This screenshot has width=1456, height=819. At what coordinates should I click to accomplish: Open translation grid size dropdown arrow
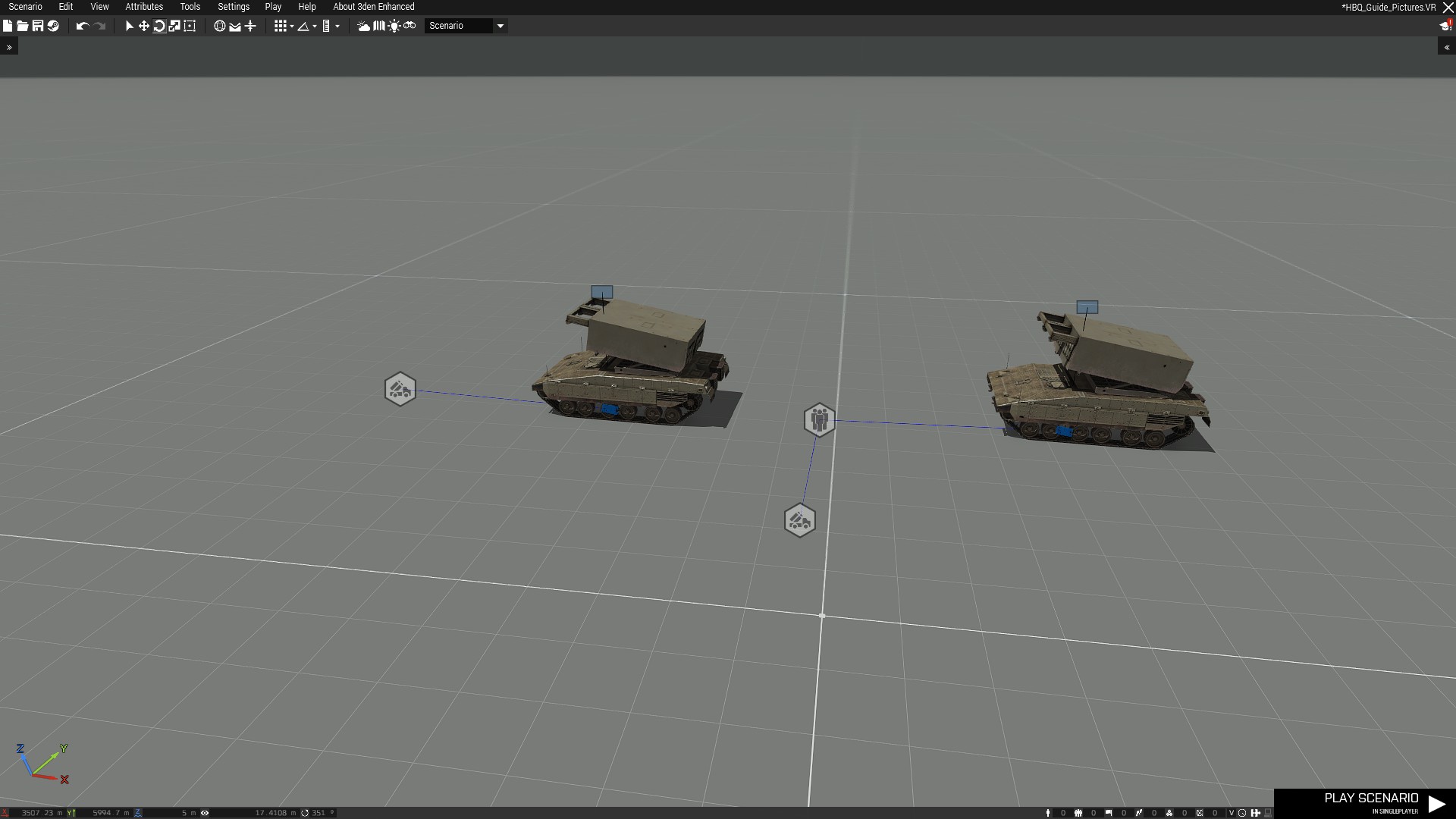[x=292, y=27]
